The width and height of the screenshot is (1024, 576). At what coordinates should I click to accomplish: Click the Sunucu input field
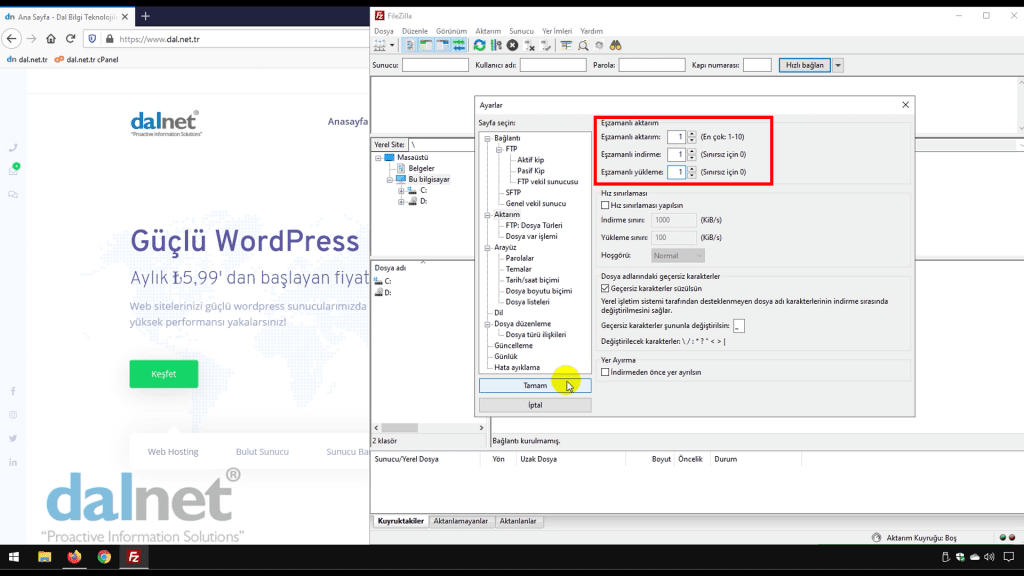tap(436, 65)
